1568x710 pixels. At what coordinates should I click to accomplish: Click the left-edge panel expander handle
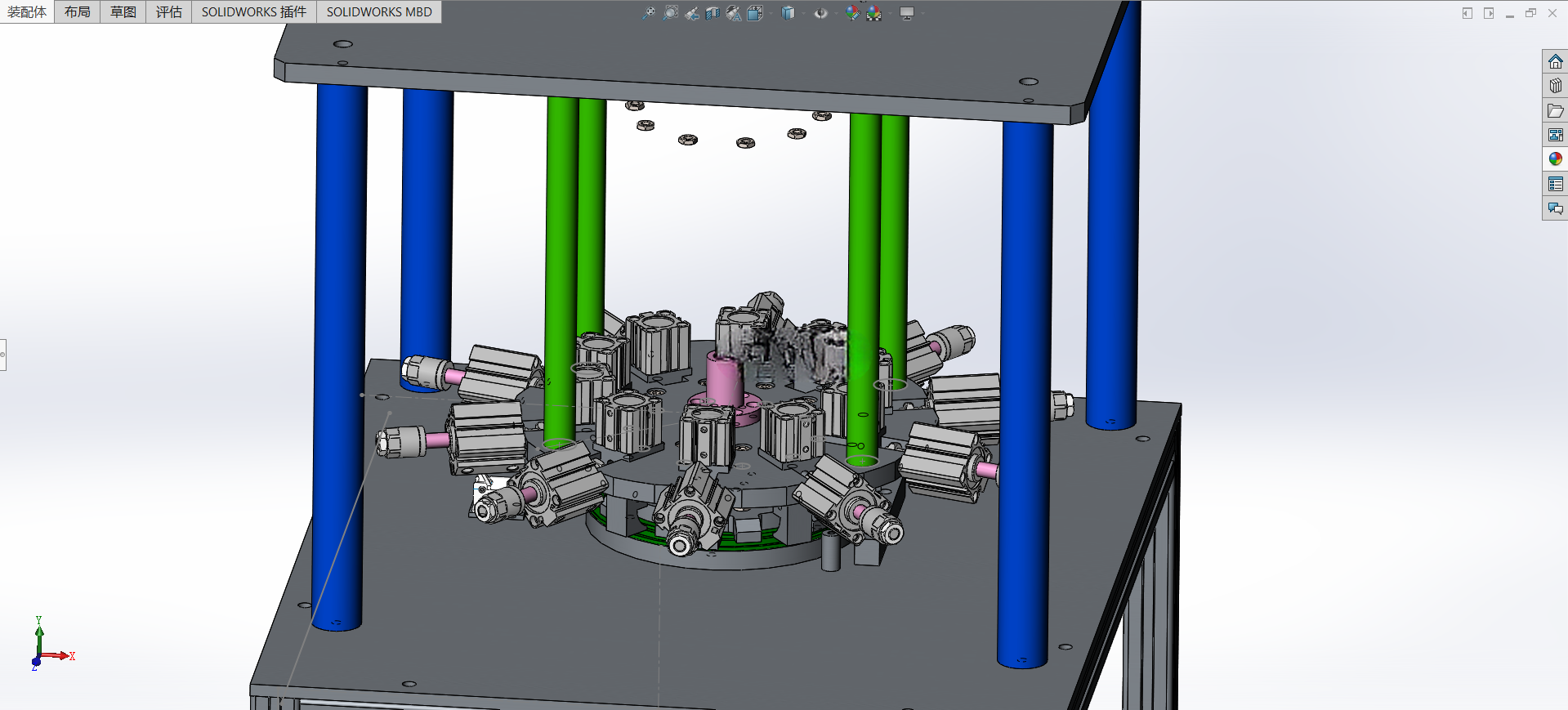click(x=2, y=355)
